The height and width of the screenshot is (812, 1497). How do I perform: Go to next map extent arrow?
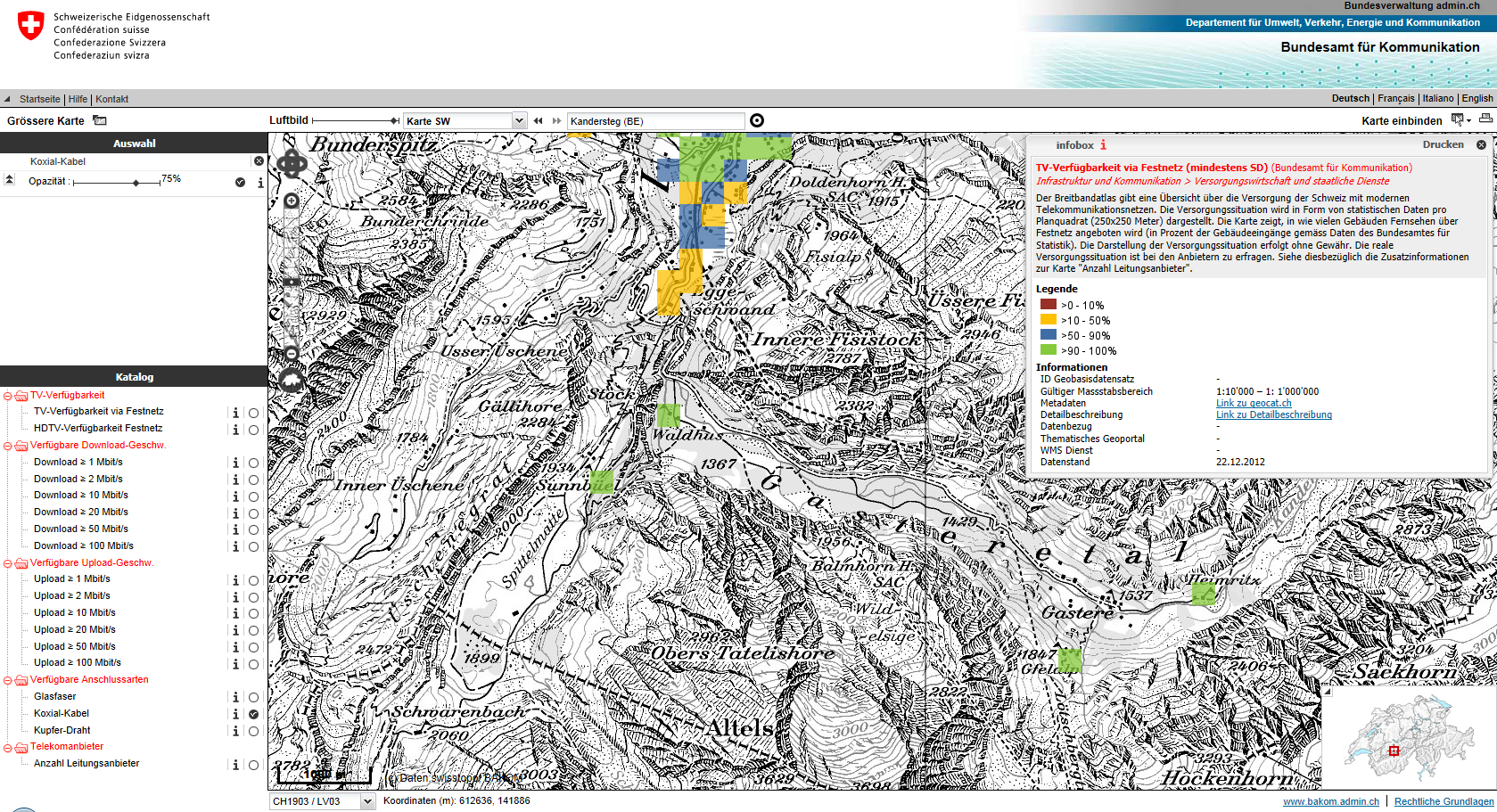556,120
